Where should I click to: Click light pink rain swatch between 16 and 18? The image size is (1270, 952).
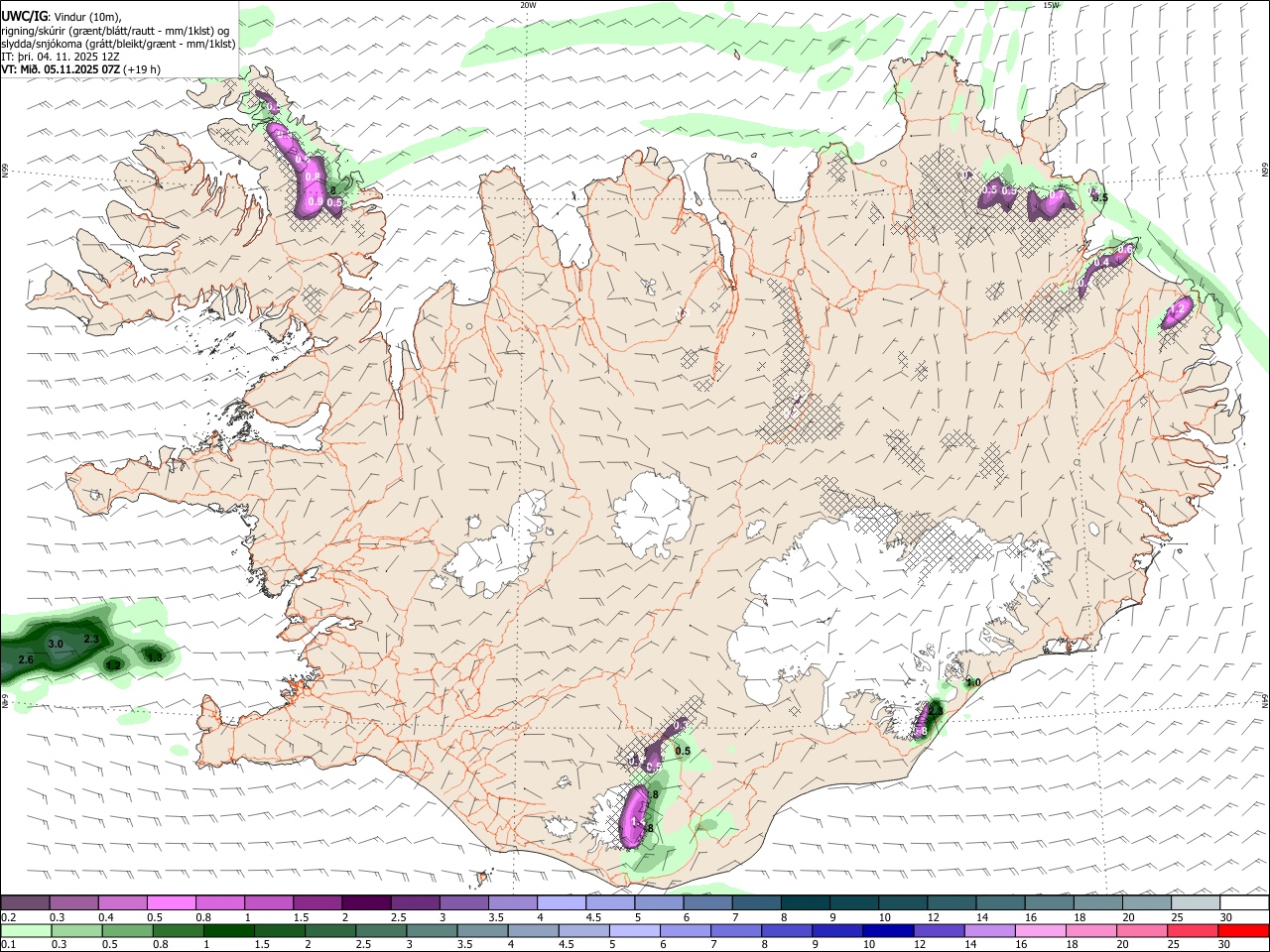click(x=1041, y=930)
